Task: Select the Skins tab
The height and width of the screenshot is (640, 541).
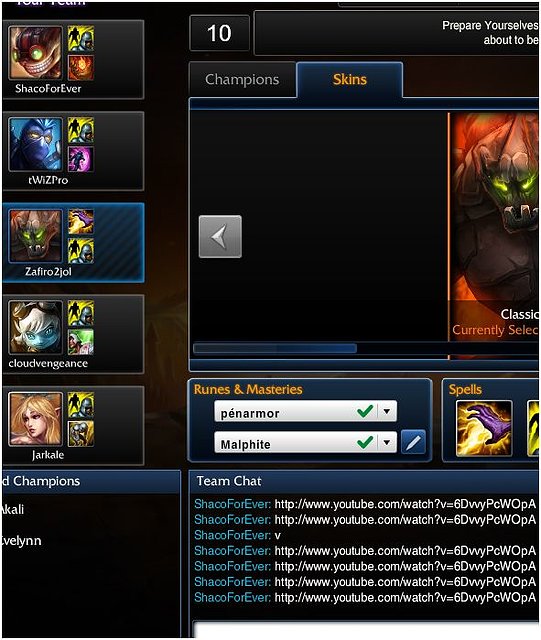Action: pos(350,80)
